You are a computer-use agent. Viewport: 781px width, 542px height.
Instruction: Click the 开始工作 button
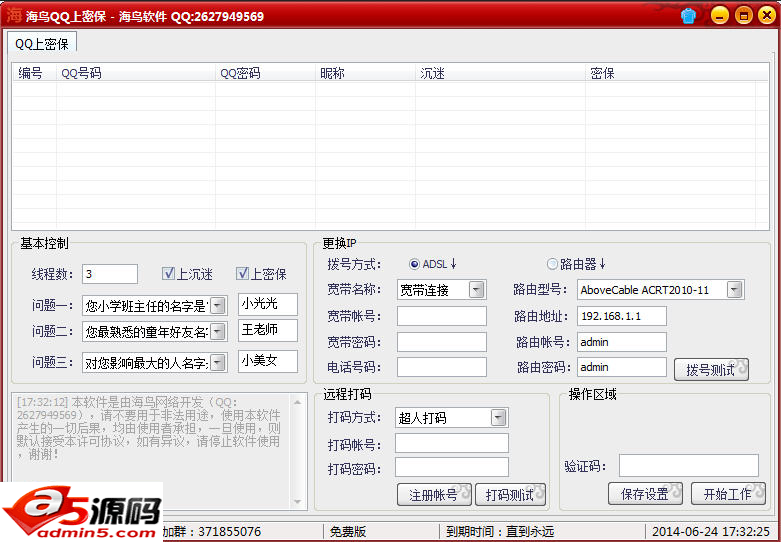pos(728,494)
